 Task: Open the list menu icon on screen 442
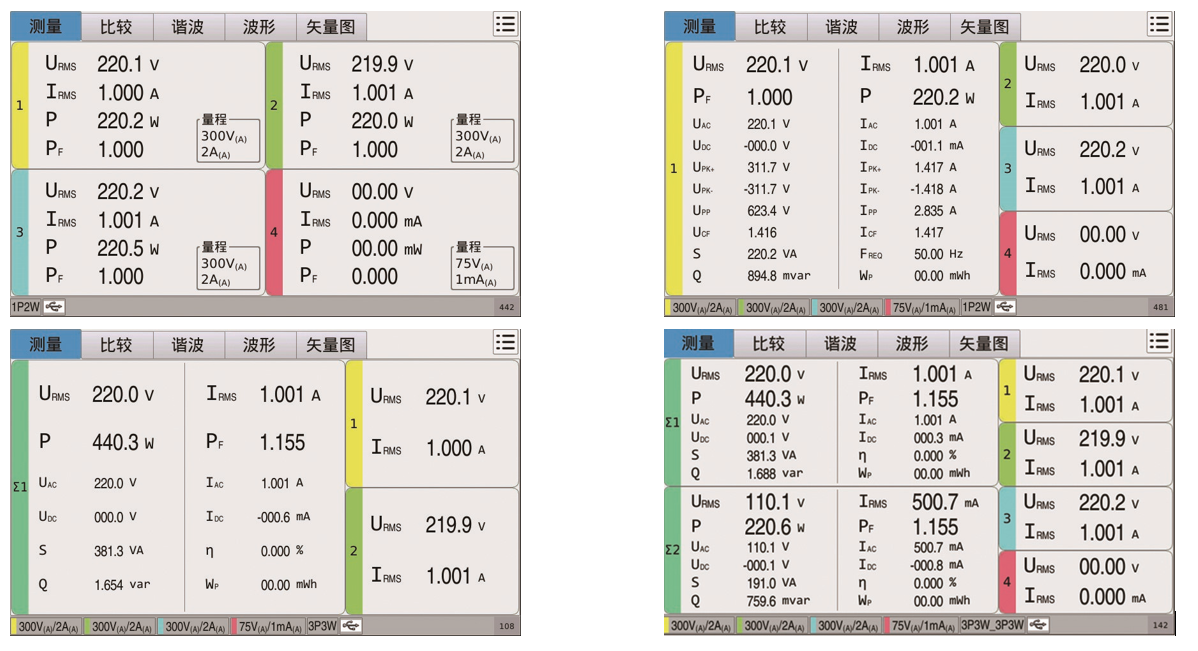[x=505, y=24]
